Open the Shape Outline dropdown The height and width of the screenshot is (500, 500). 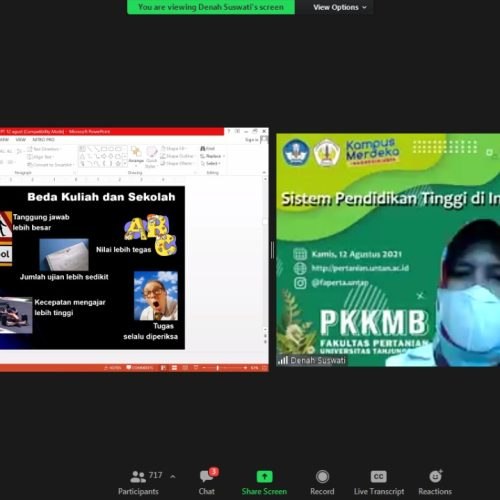coord(177,156)
